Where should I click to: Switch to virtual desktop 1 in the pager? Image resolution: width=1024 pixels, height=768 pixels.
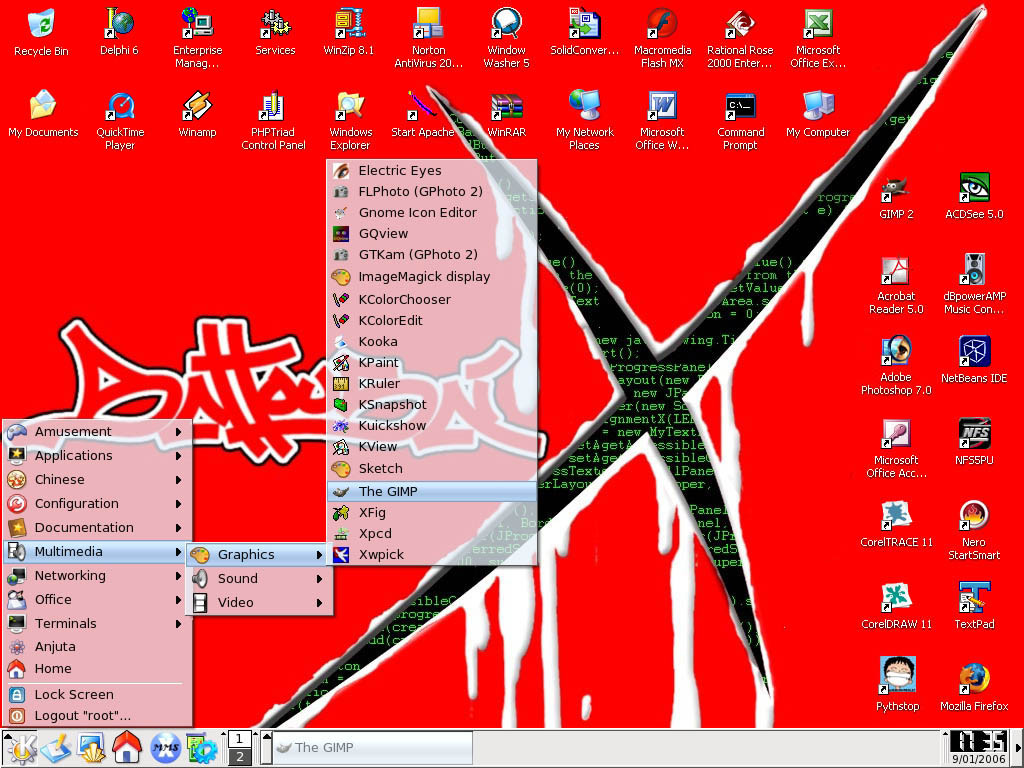240,739
